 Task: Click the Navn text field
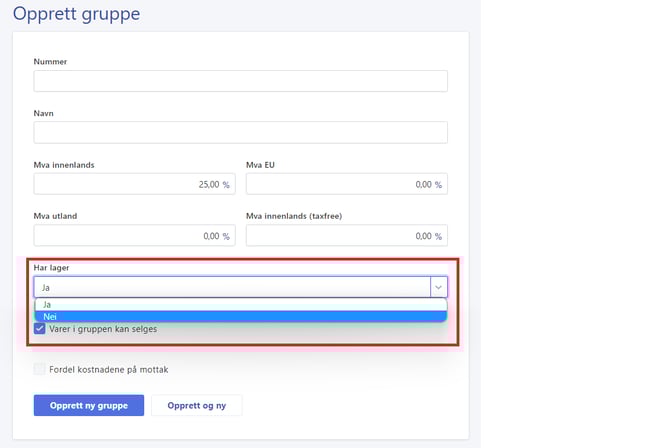[240, 133]
